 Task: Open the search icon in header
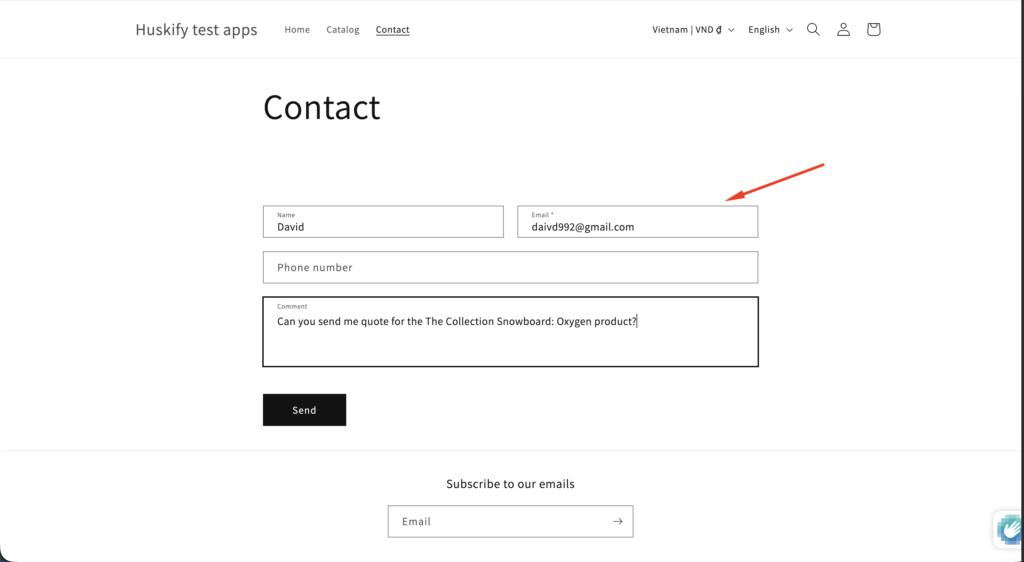pos(813,30)
